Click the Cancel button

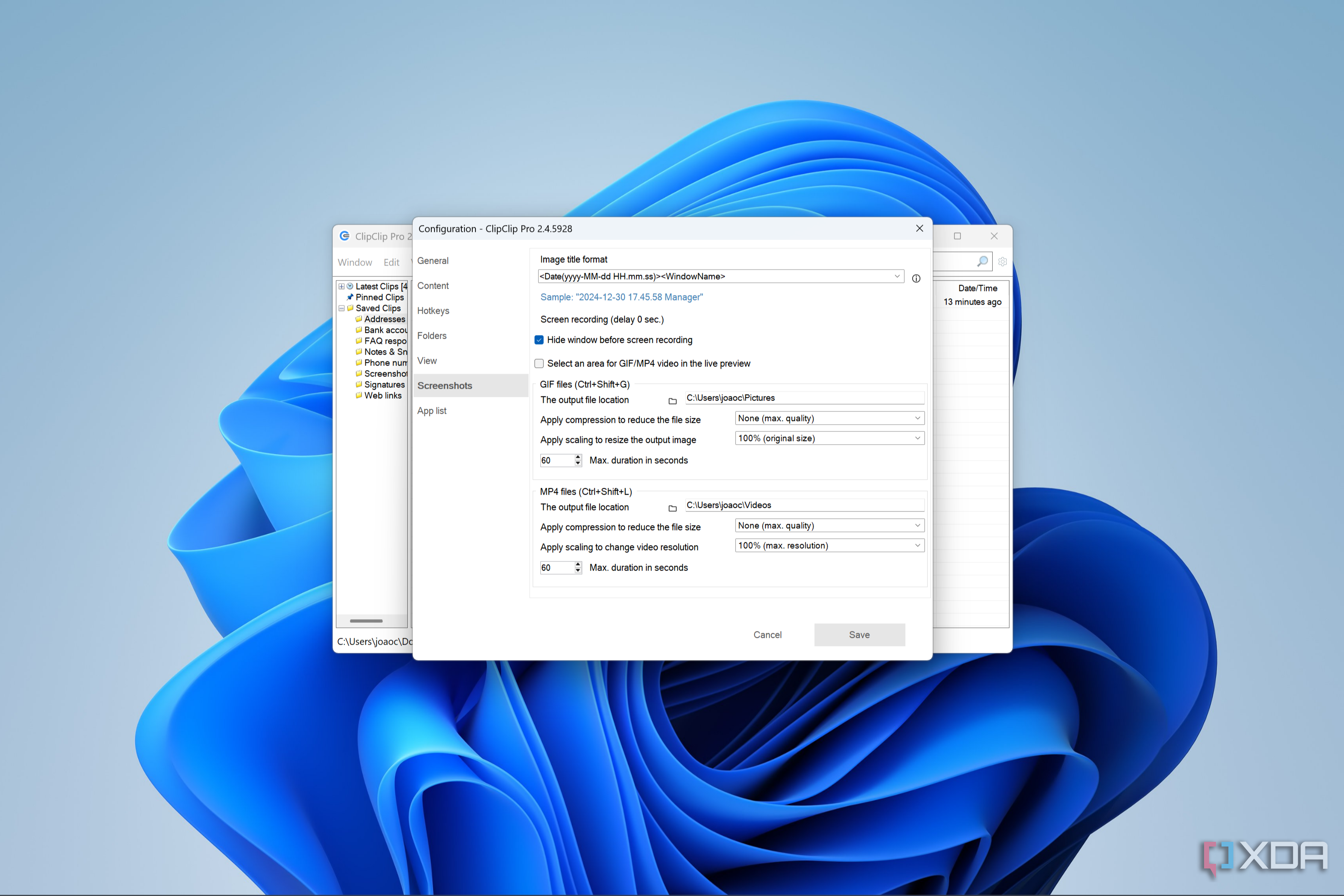pyautogui.click(x=767, y=635)
